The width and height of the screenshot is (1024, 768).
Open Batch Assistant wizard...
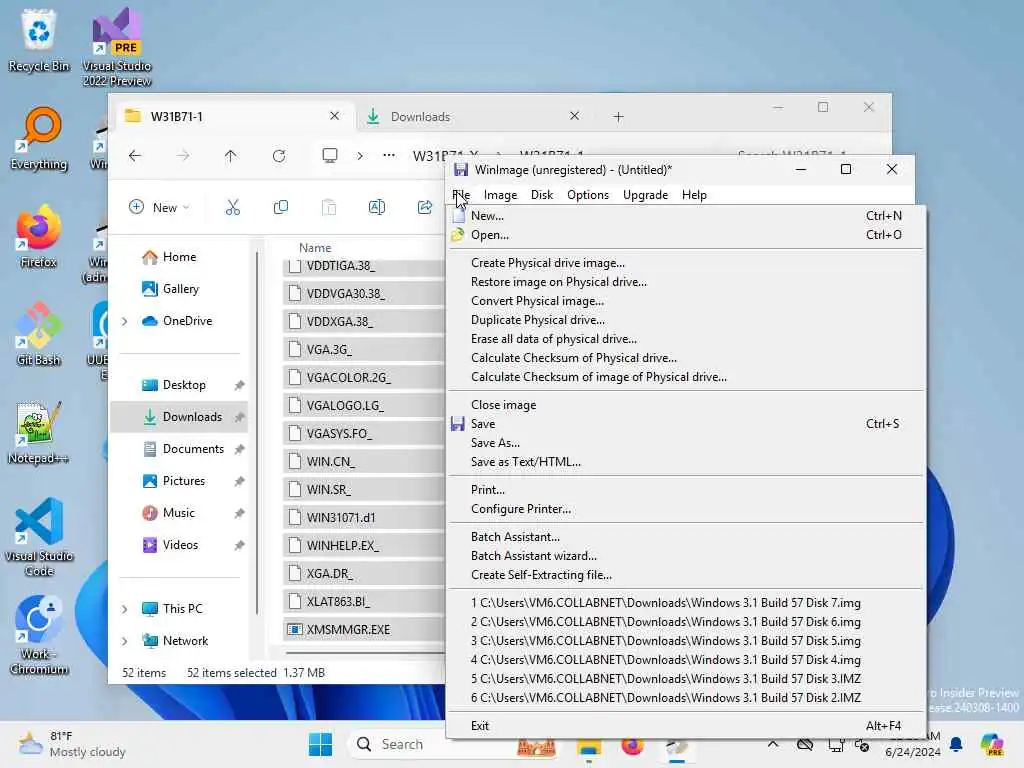(686, 556)
